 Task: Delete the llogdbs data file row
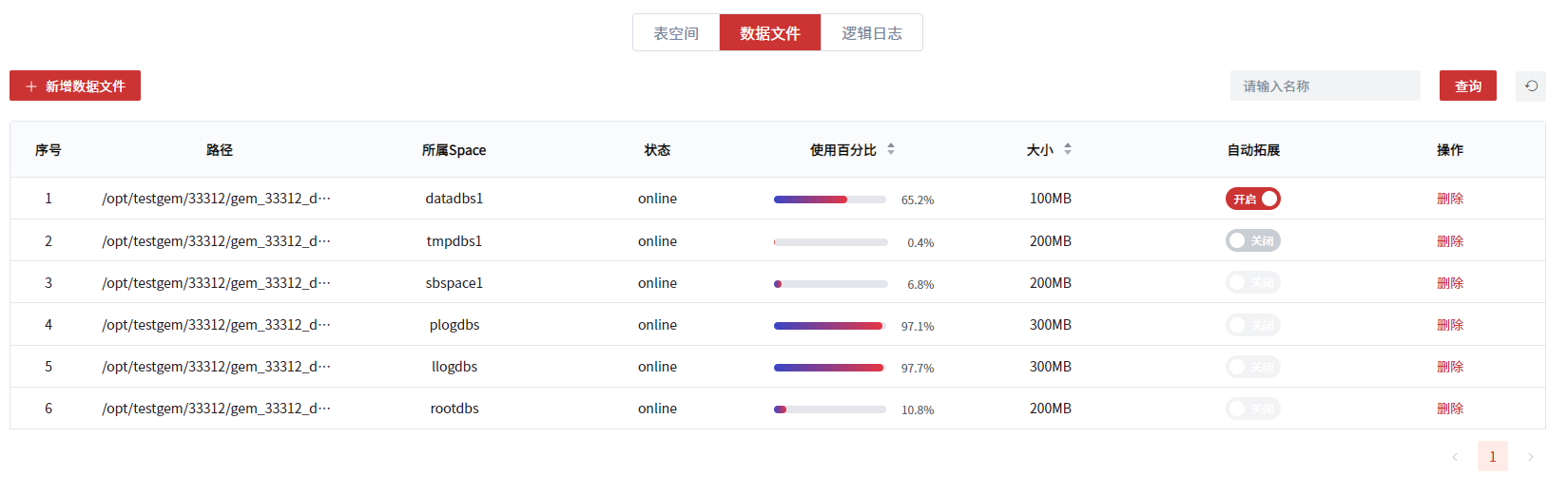(x=1449, y=367)
